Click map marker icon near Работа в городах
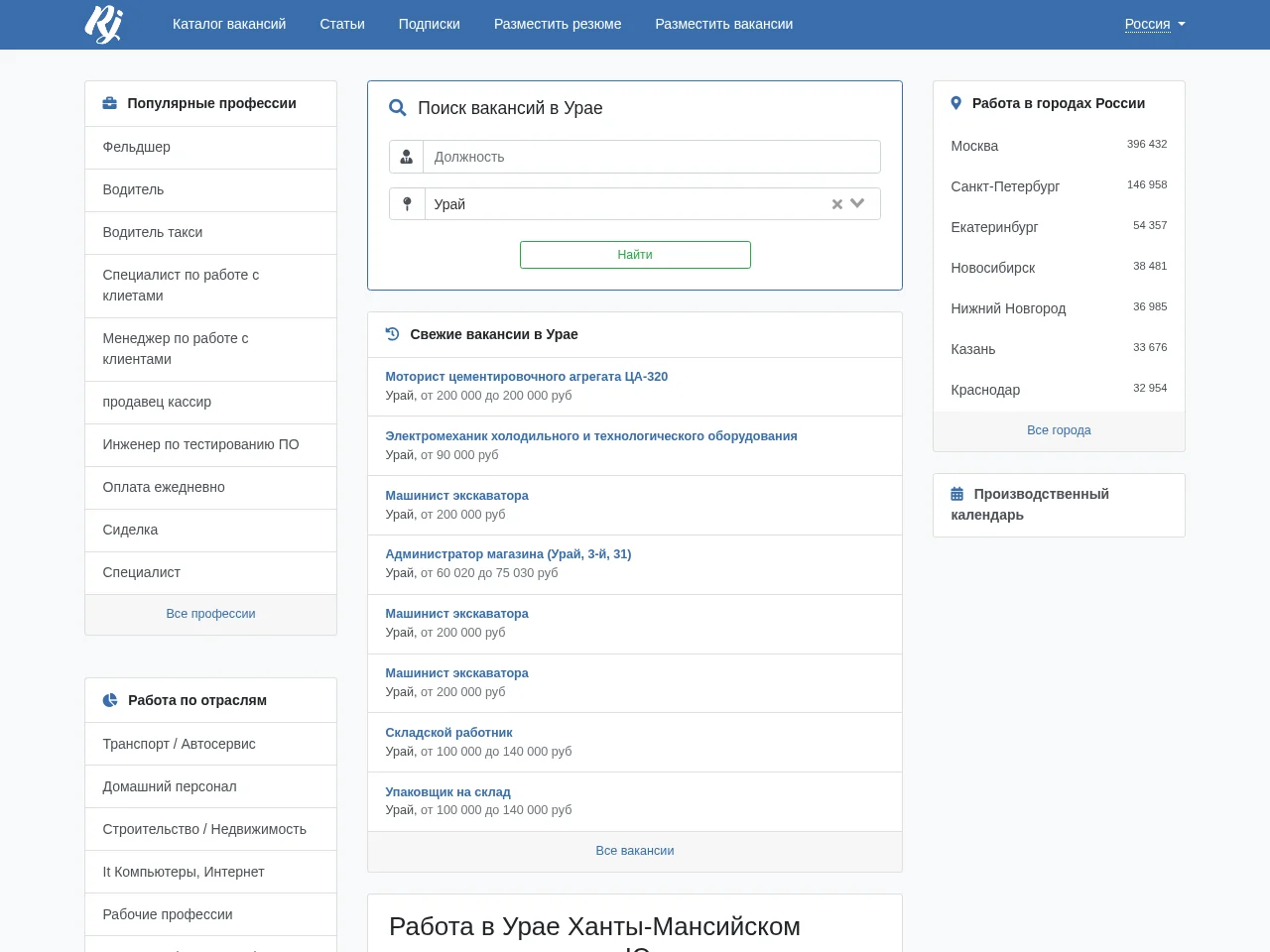This screenshot has width=1270, height=952. pos(956,103)
